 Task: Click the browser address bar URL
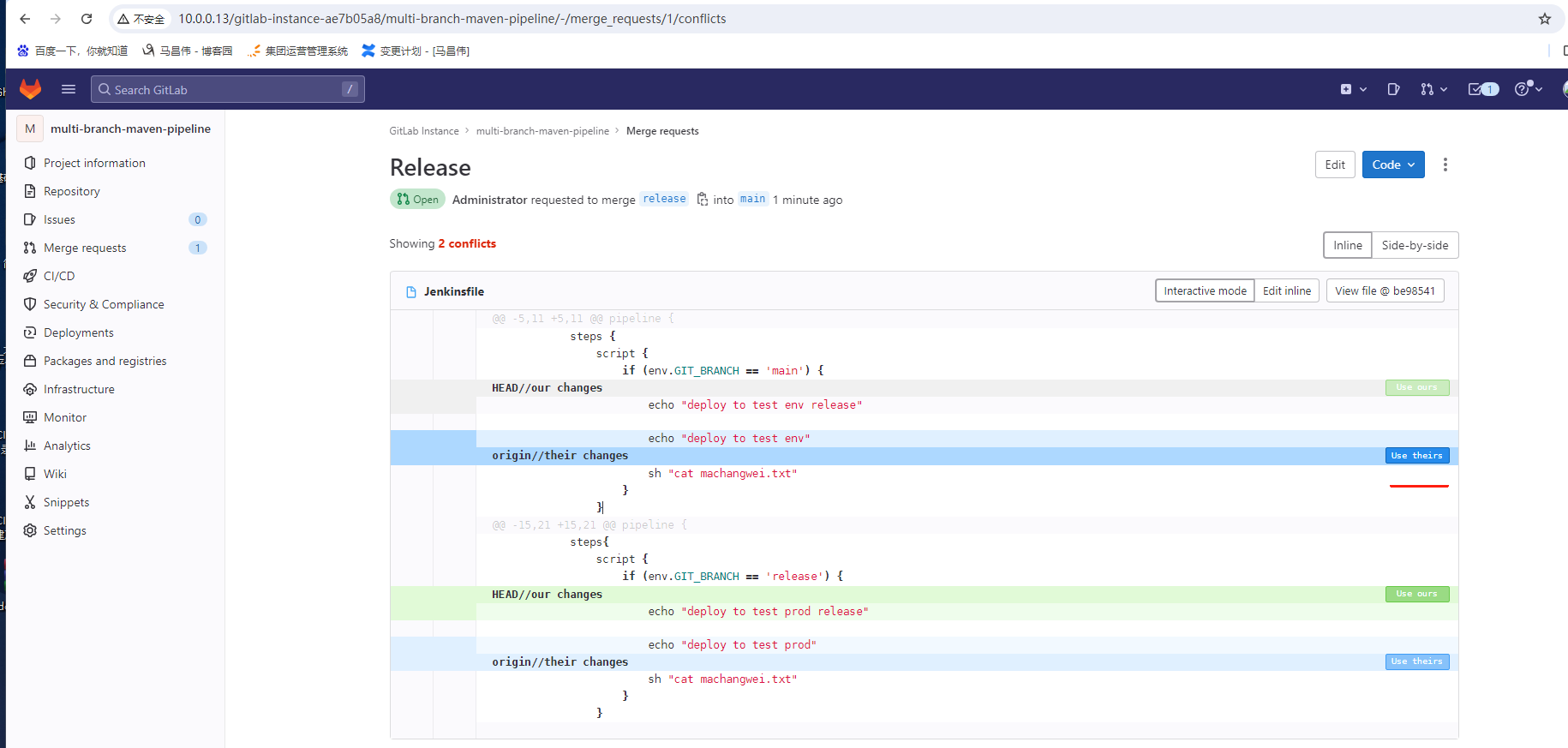pos(452,19)
